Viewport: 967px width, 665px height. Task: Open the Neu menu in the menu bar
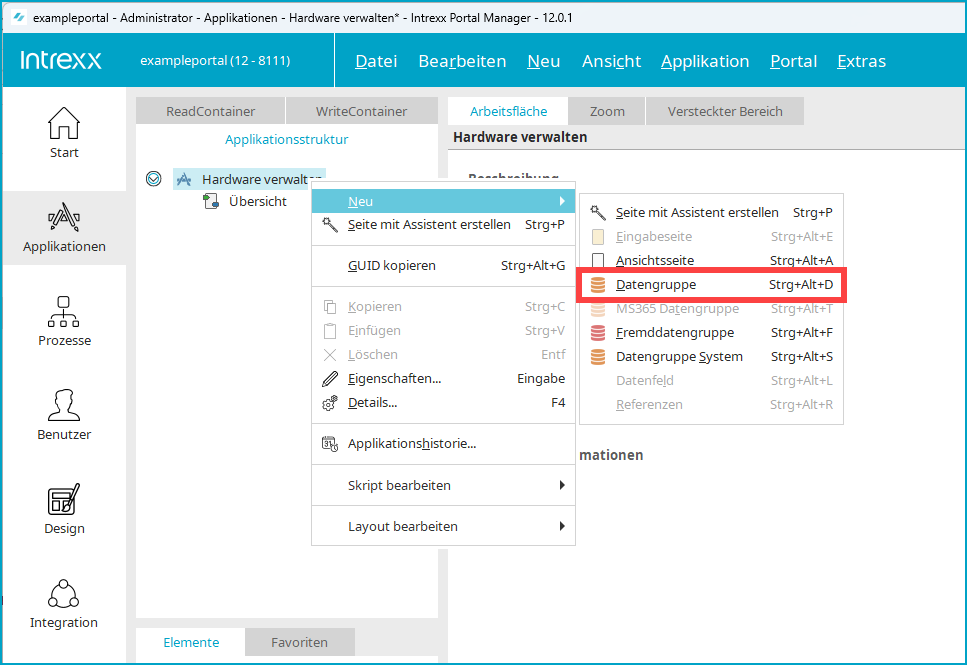click(543, 61)
